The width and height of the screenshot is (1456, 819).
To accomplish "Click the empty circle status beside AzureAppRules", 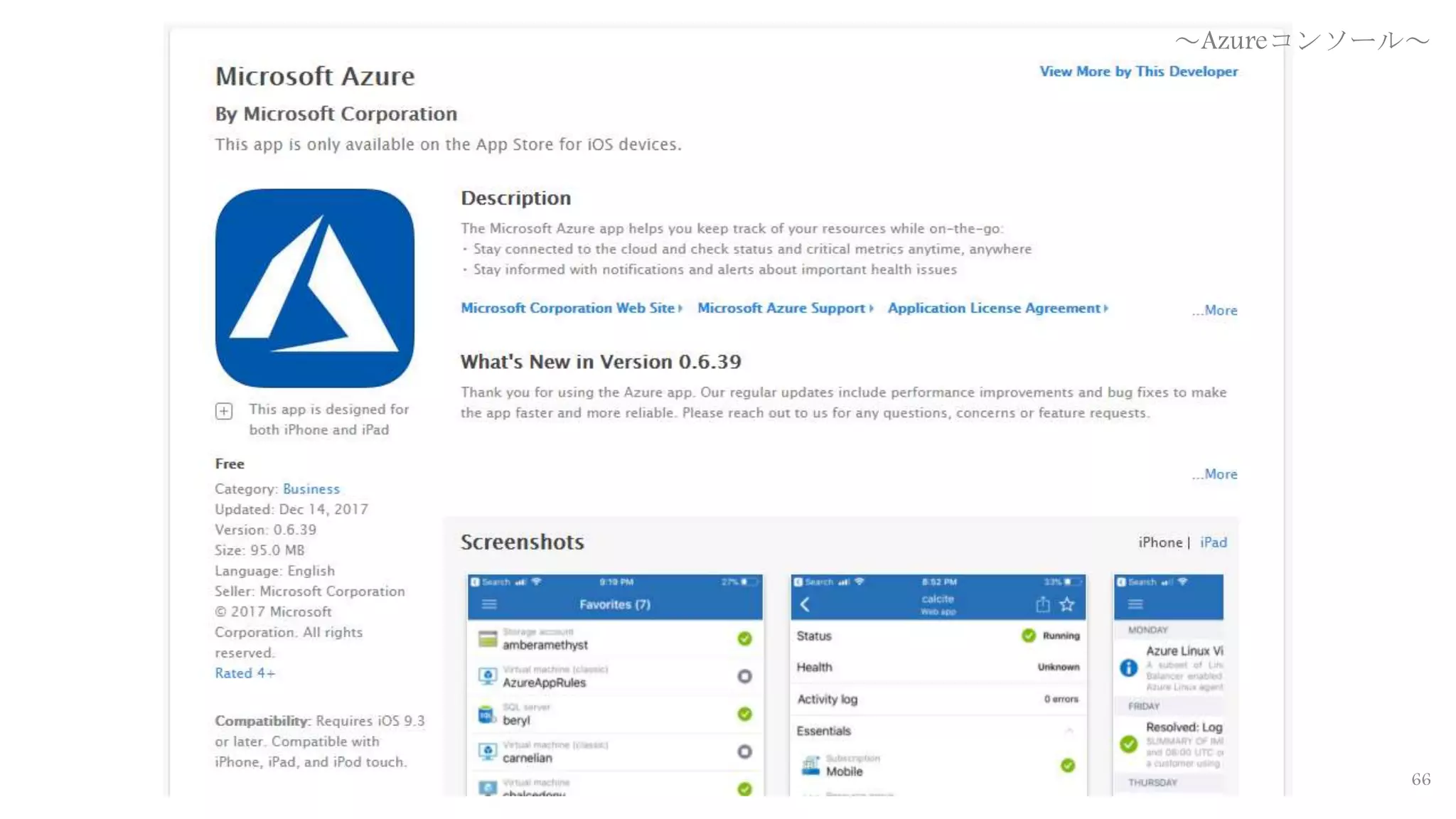I will 744,676.
